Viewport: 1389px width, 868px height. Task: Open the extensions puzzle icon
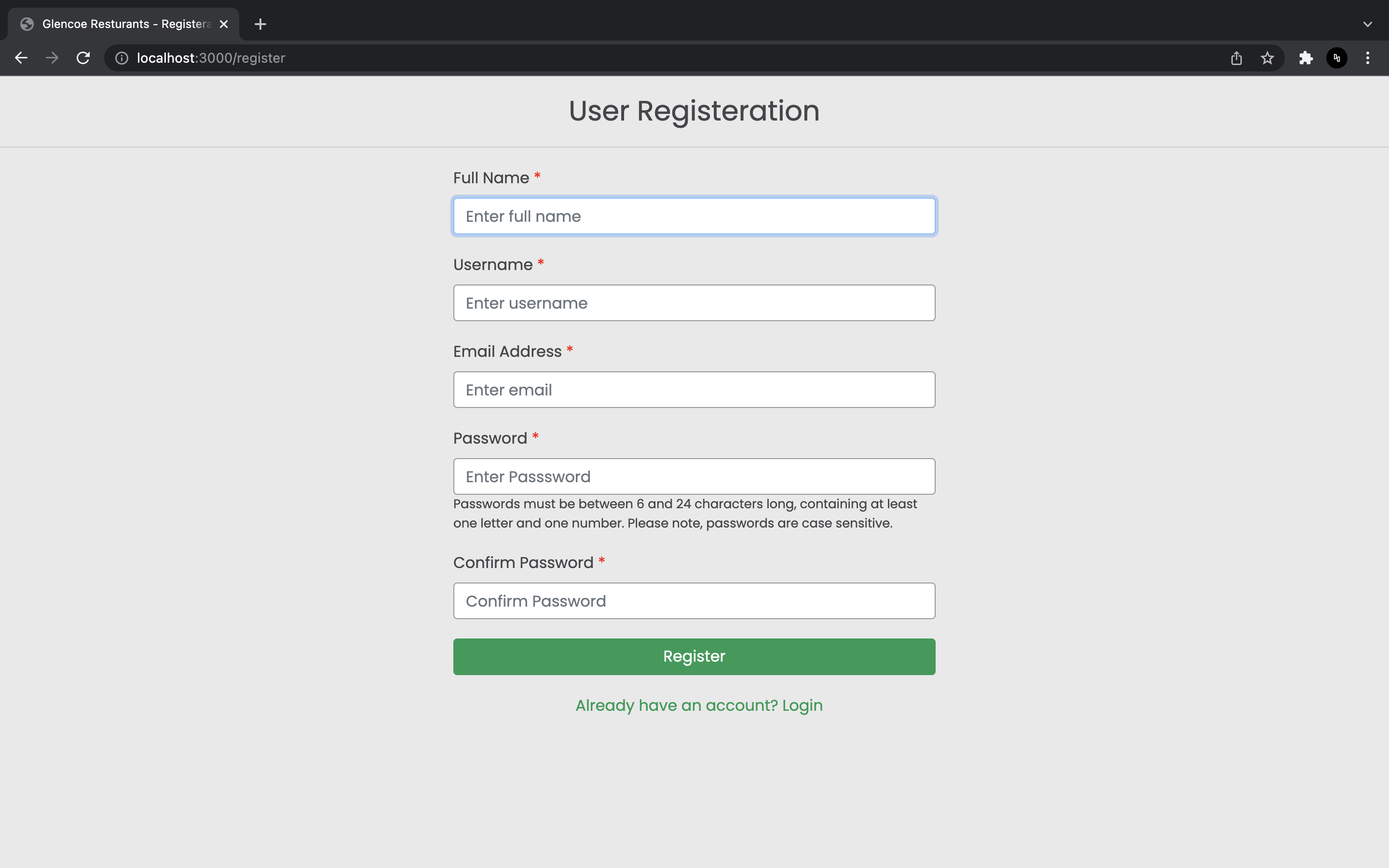pos(1306,58)
